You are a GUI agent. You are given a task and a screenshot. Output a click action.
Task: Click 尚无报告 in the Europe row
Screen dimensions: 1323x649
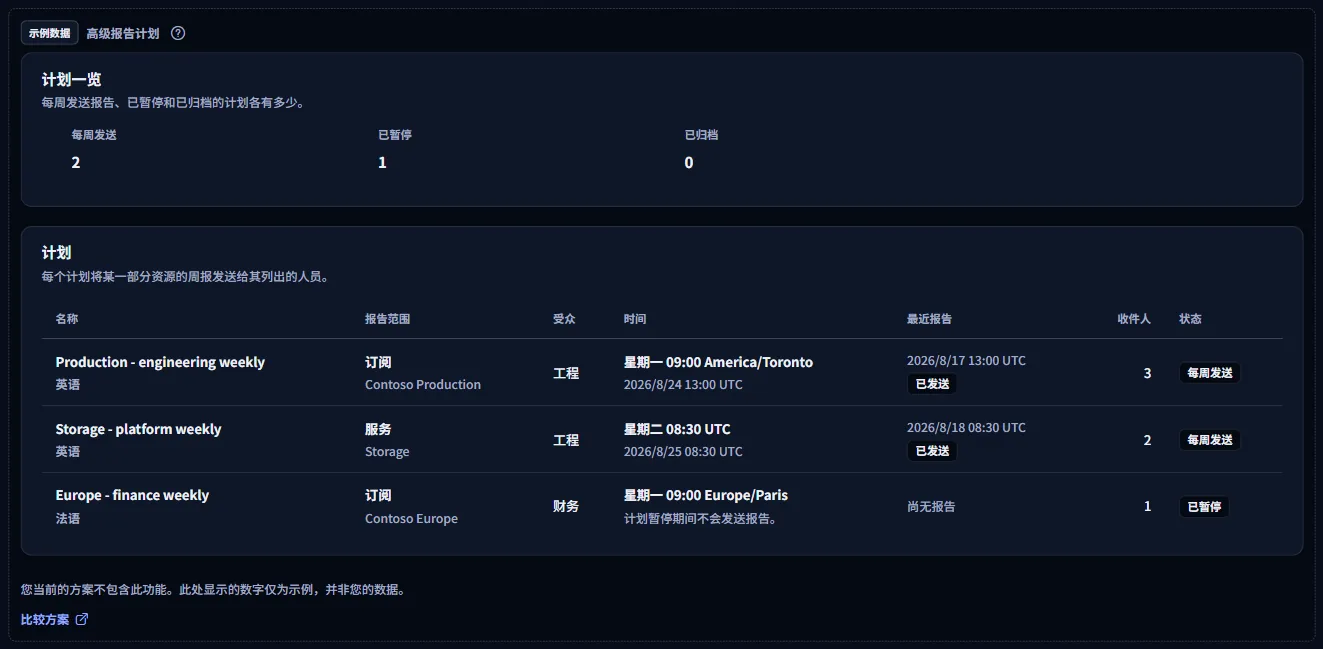(931, 506)
